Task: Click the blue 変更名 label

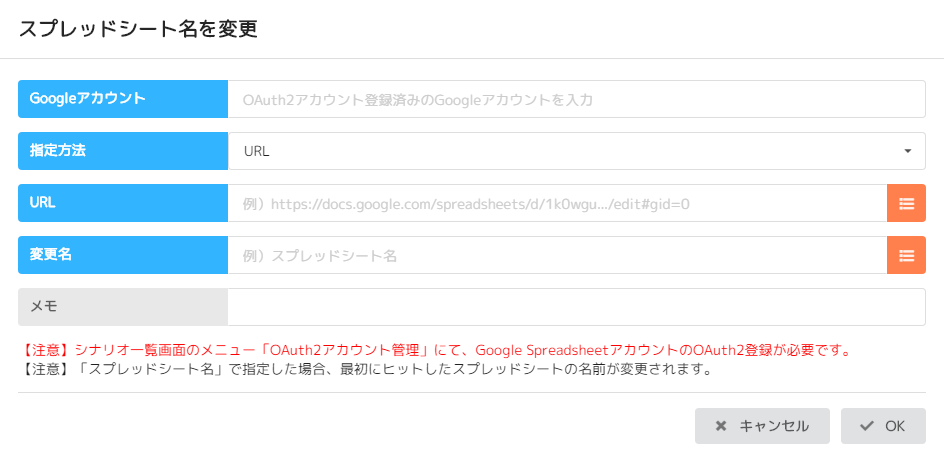Action: (x=123, y=255)
